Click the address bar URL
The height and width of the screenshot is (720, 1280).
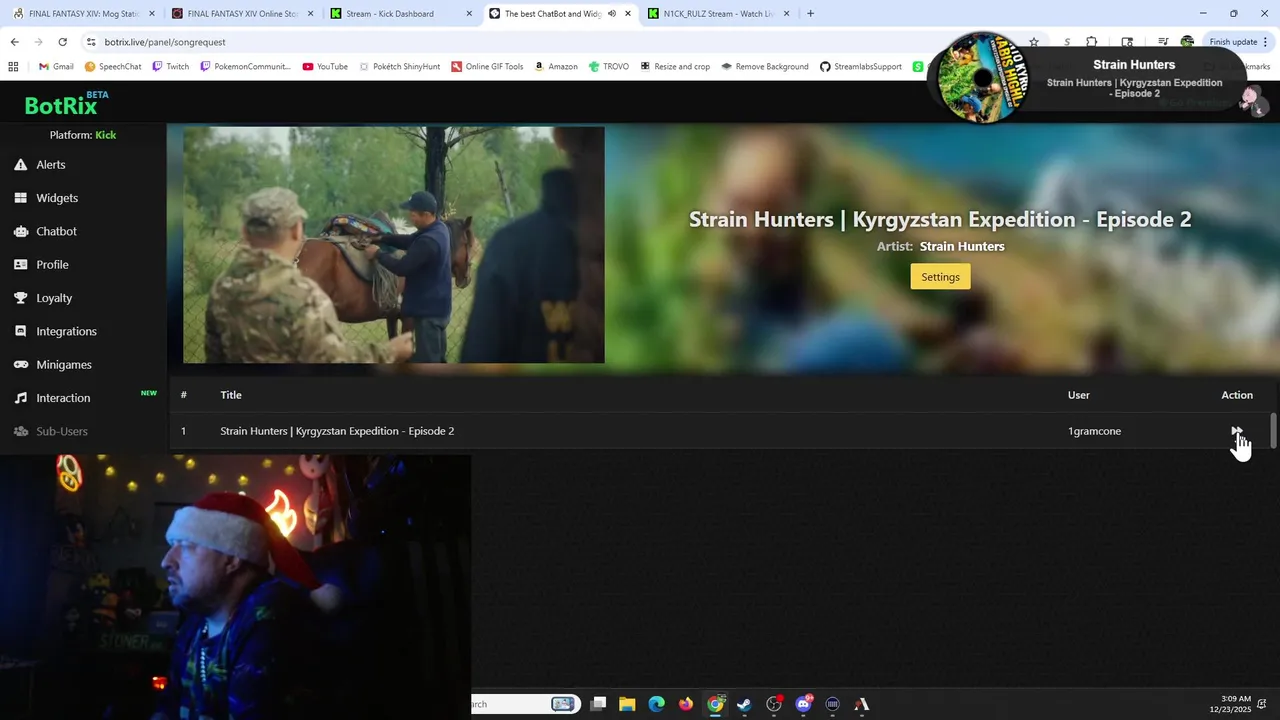tap(165, 42)
